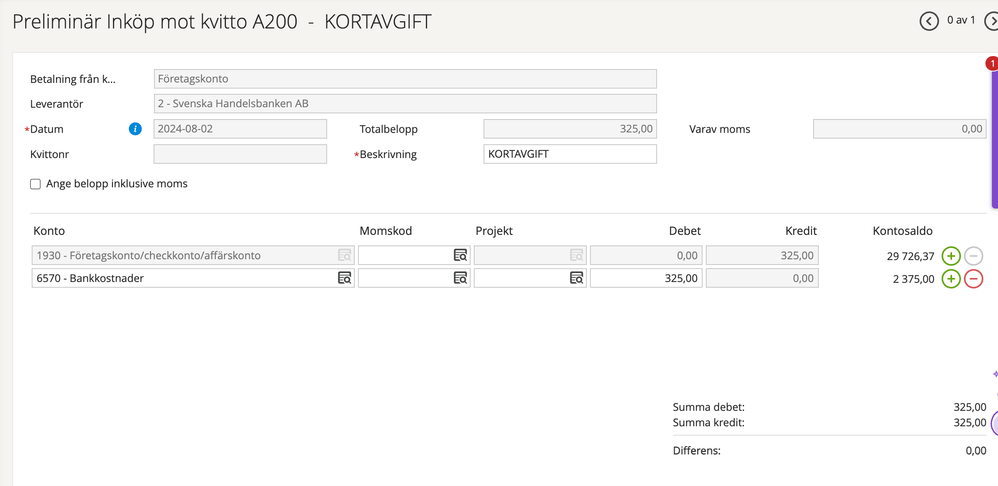
Task: Add a row after the 1930 account line
Action: [x=951, y=255]
